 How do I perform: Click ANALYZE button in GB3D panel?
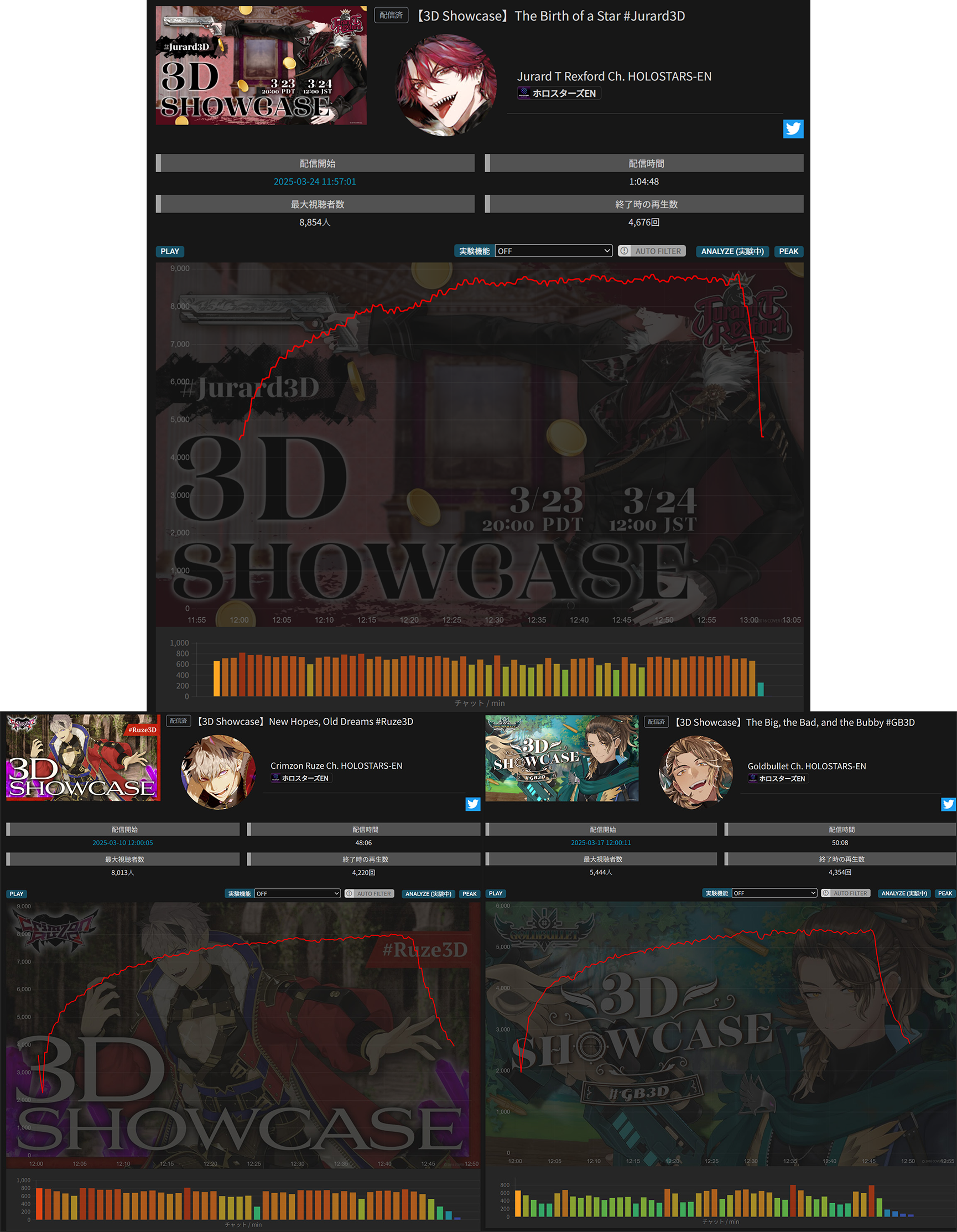[904, 893]
